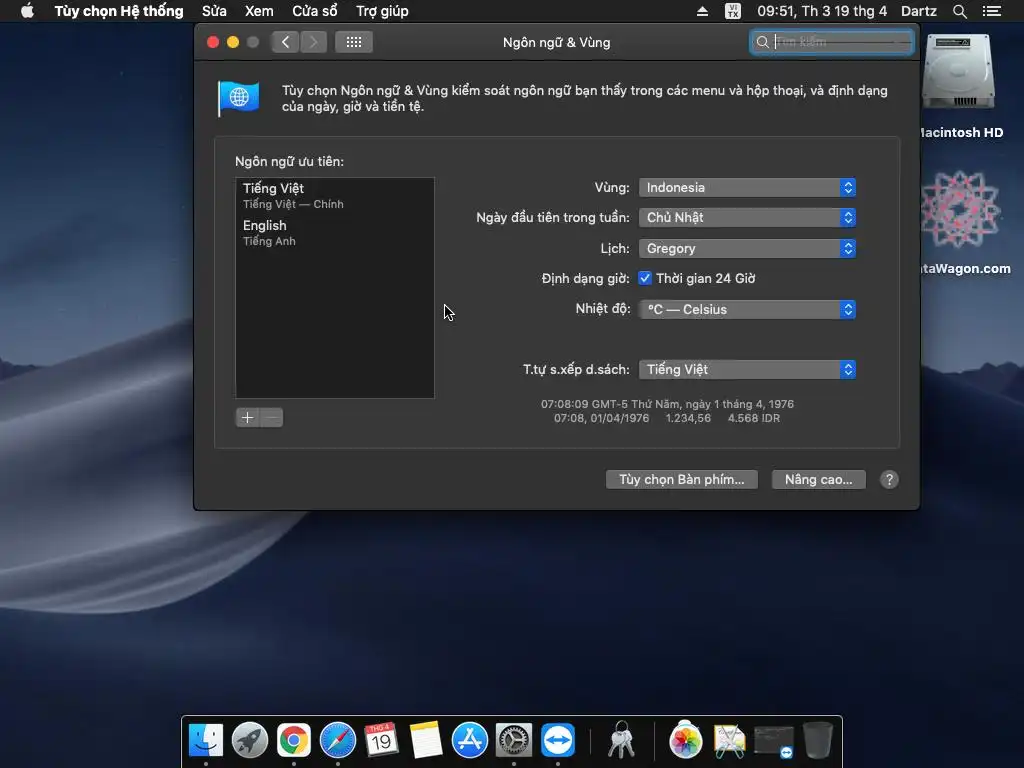This screenshot has width=1024, height=768.
Task: Open minimized TeamViewer window thumbnail in Dock
Action: 774,742
